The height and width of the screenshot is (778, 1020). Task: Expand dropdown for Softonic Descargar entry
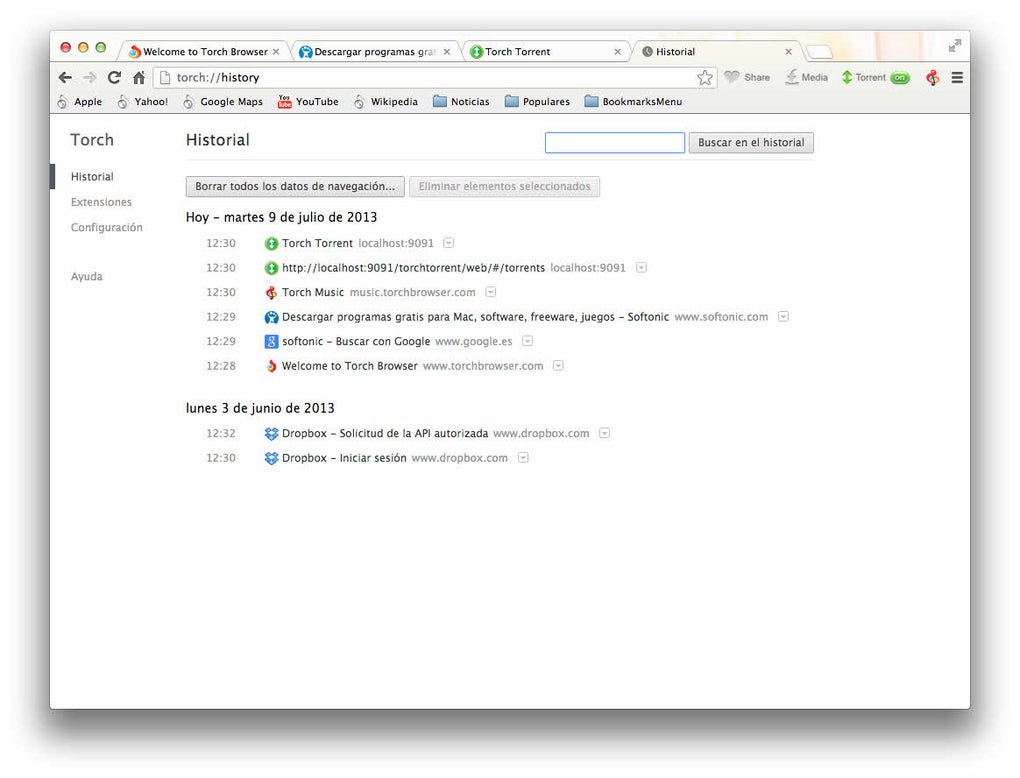tap(783, 316)
